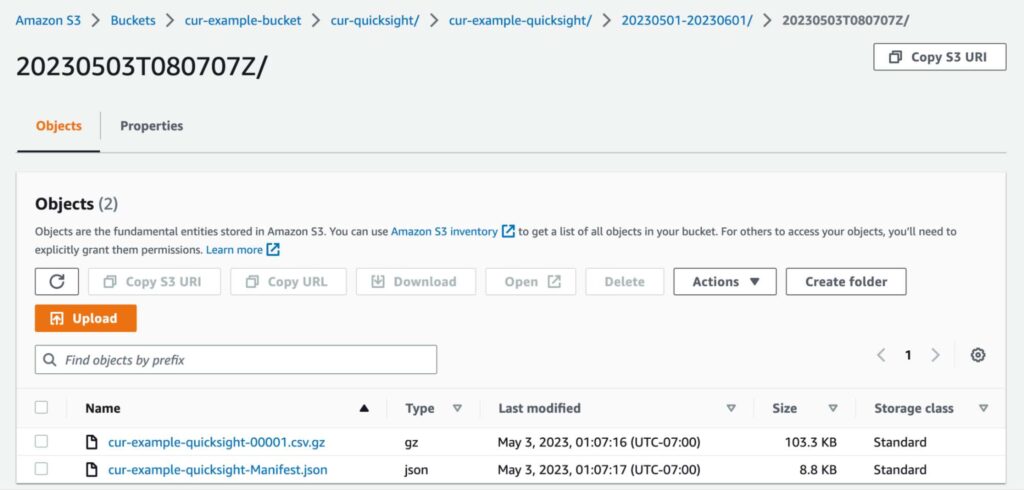Switch to the Properties tab
Screen dimensions: 1024x490
coord(152,126)
